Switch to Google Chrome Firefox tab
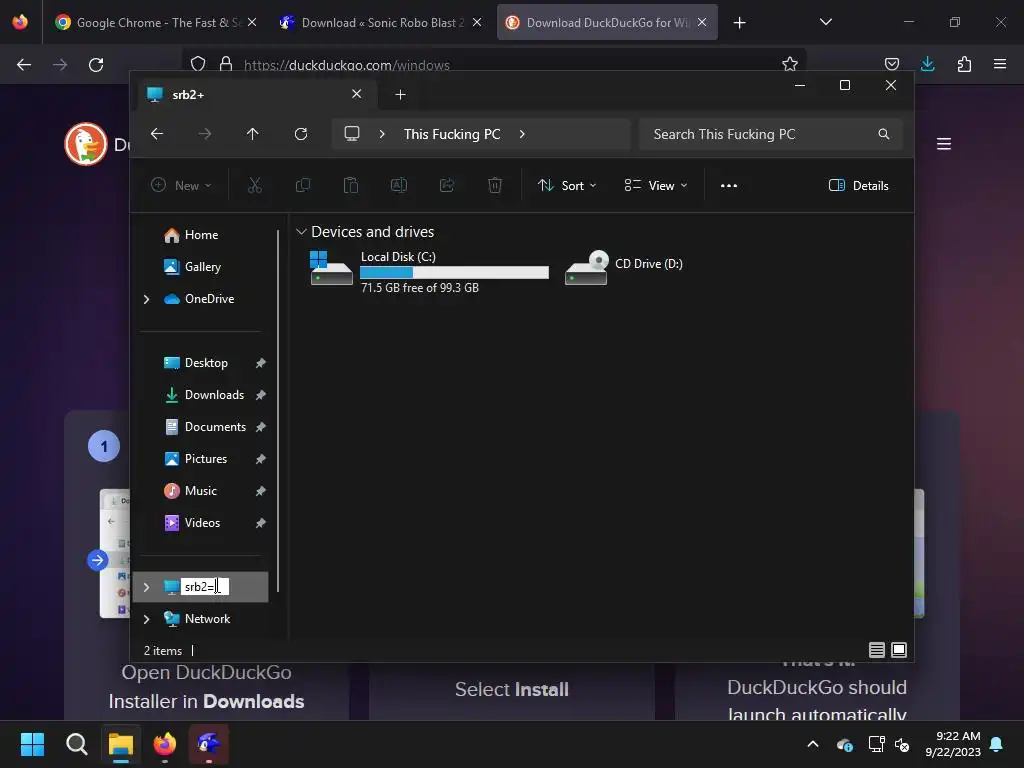This screenshot has height=768, width=1024. (x=156, y=22)
